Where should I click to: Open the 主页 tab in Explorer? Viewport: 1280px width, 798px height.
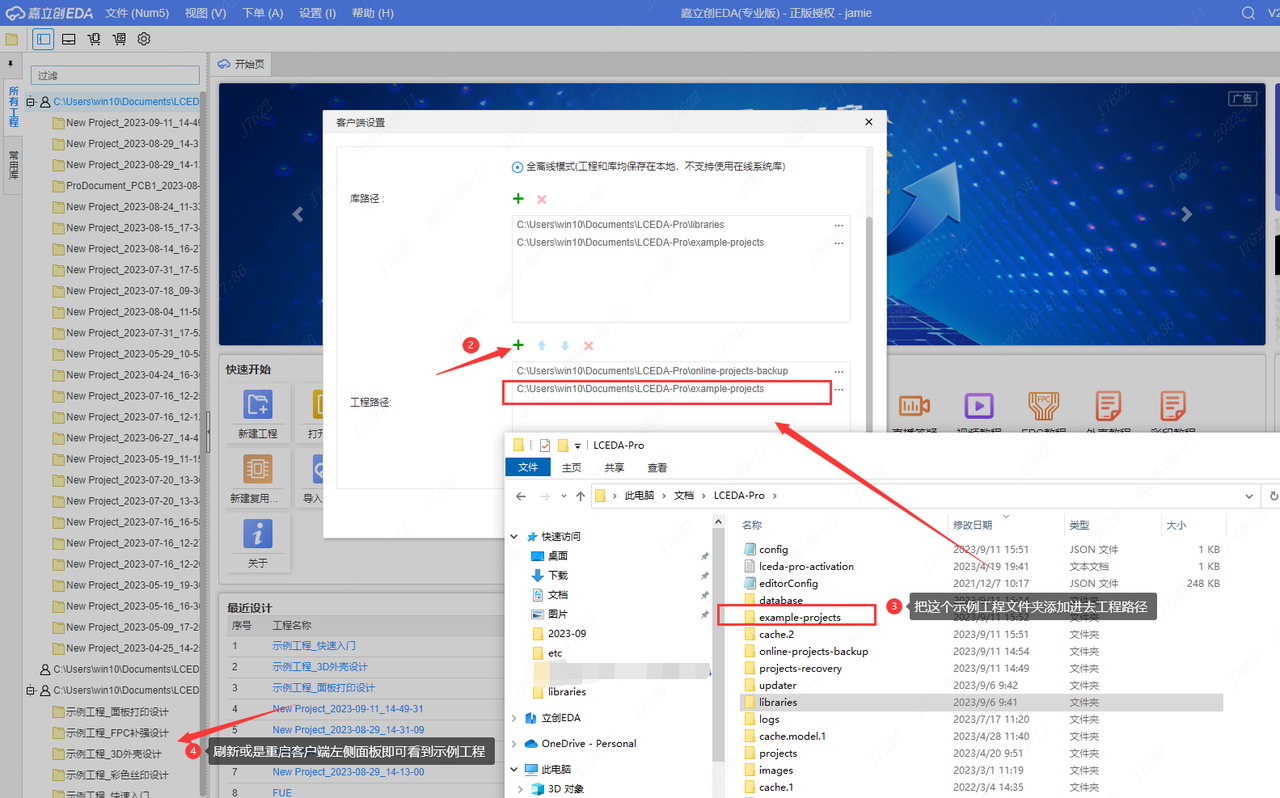(571, 467)
